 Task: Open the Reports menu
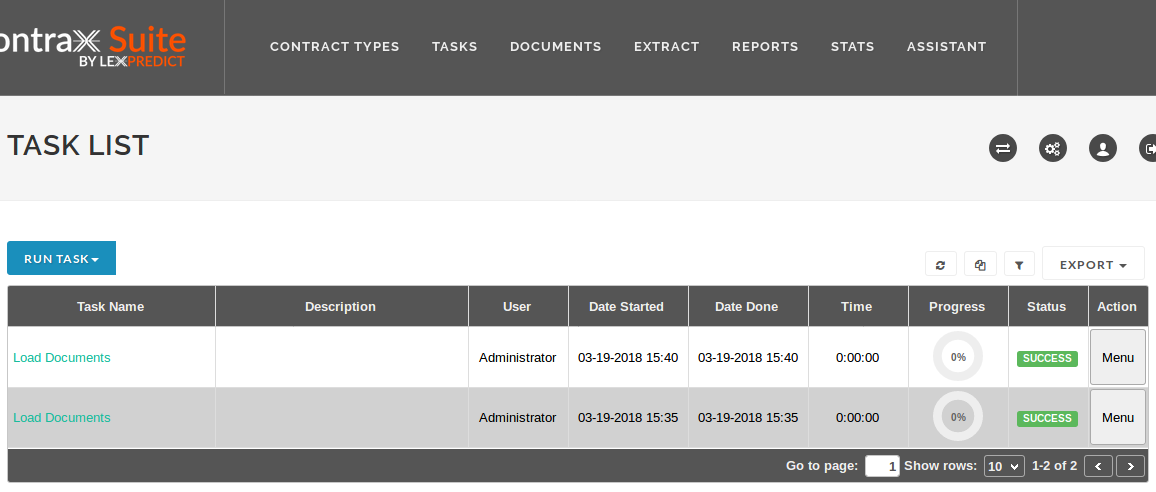point(765,46)
